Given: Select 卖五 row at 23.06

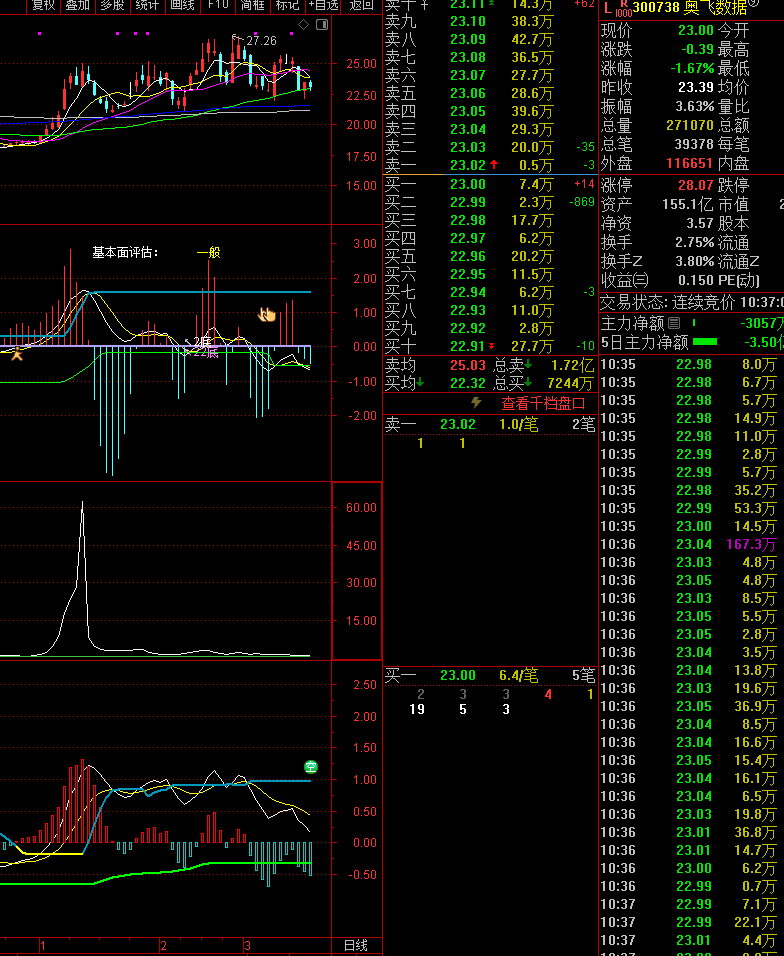Looking at the screenshot, I should coord(491,93).
